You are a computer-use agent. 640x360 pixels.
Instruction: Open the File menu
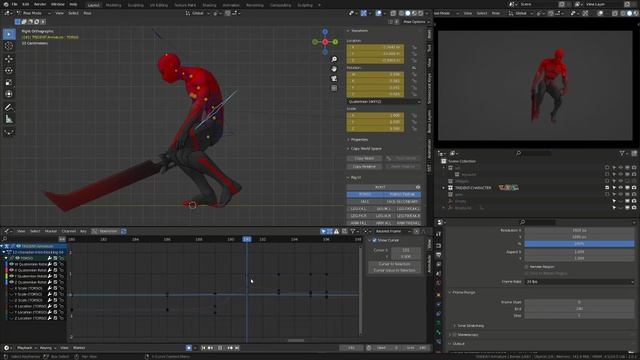[x=15, y=4]
